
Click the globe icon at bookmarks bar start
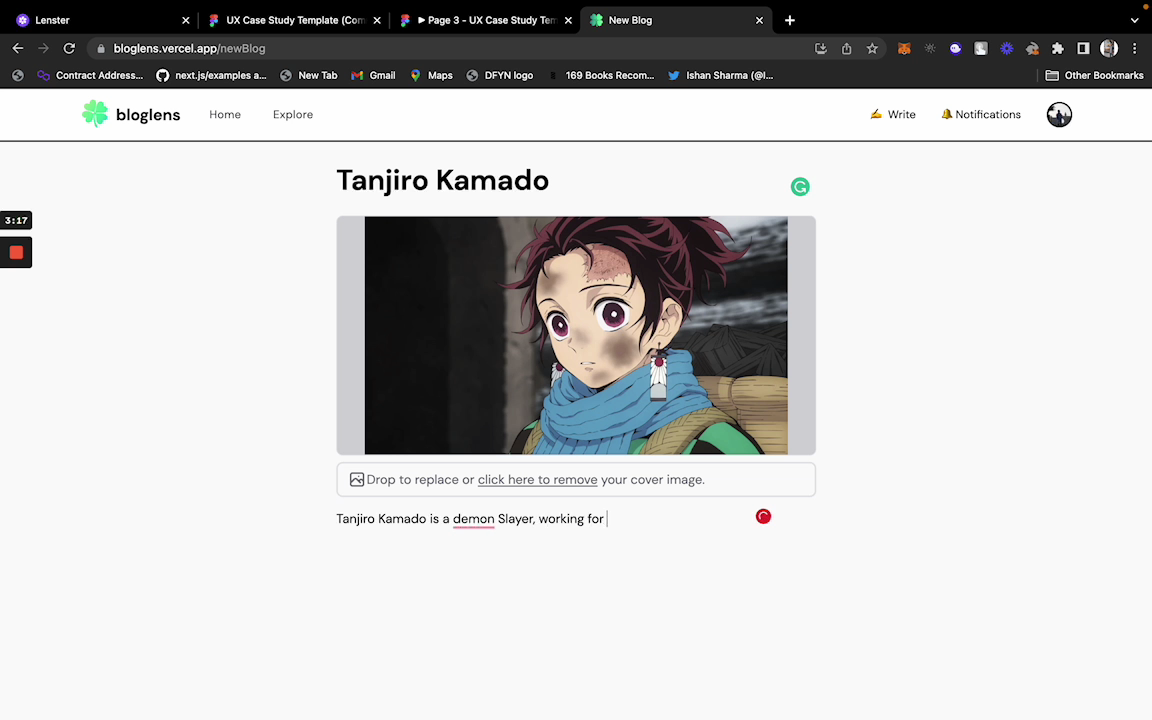pyautogui.click(x=18, y=75)
